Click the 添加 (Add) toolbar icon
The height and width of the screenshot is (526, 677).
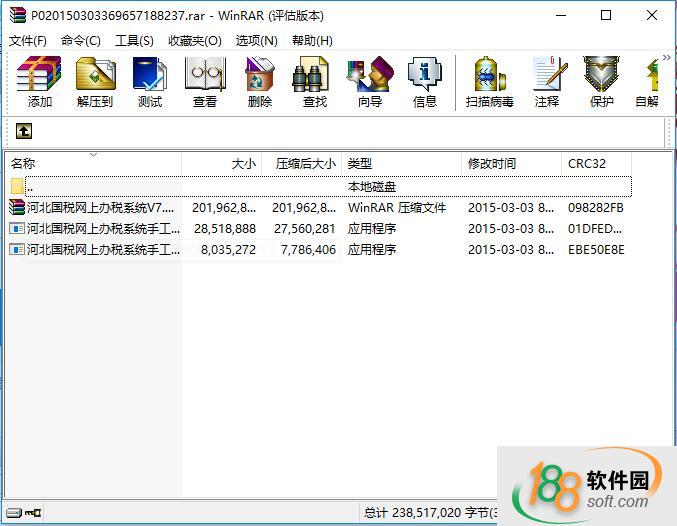[x=40, y=81]
